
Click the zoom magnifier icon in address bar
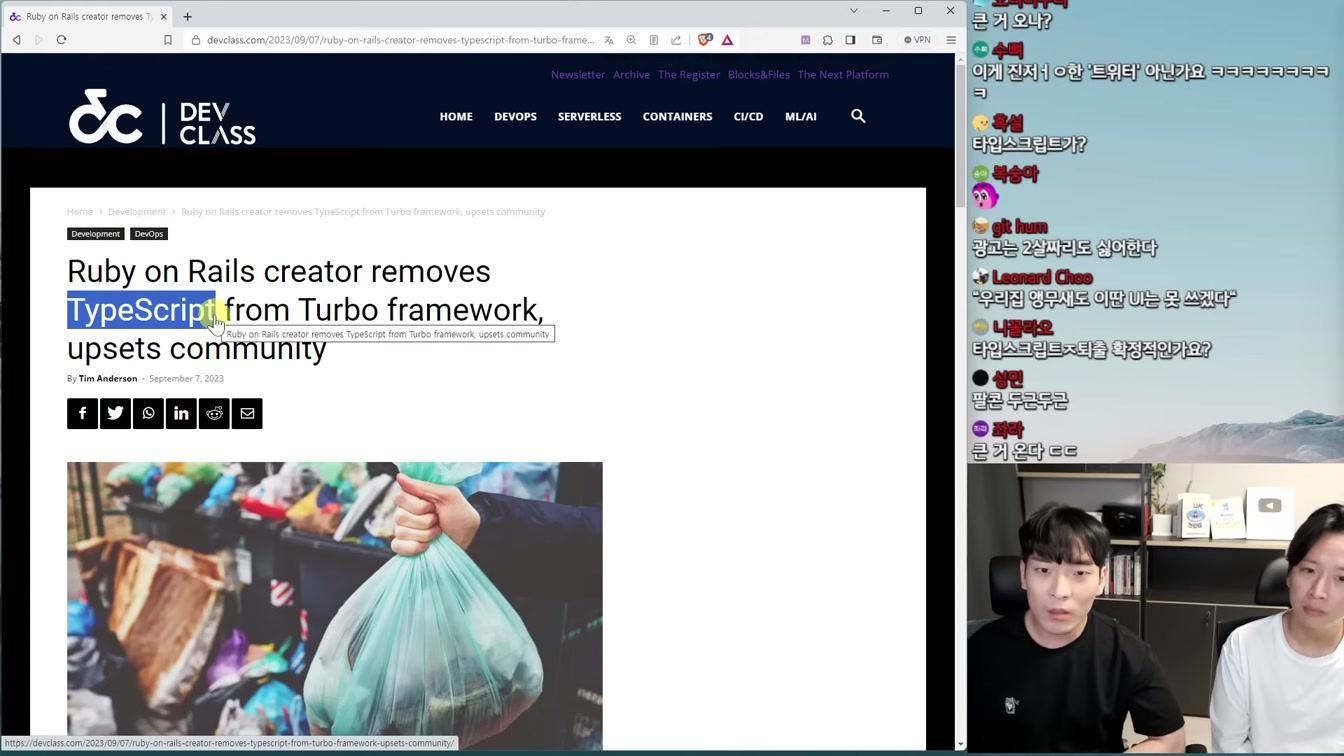(631, 40)
